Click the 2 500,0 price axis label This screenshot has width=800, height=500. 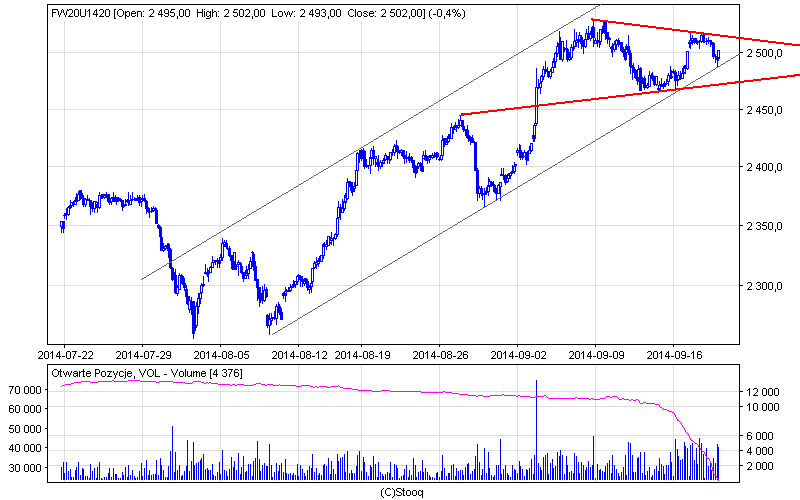764,53
